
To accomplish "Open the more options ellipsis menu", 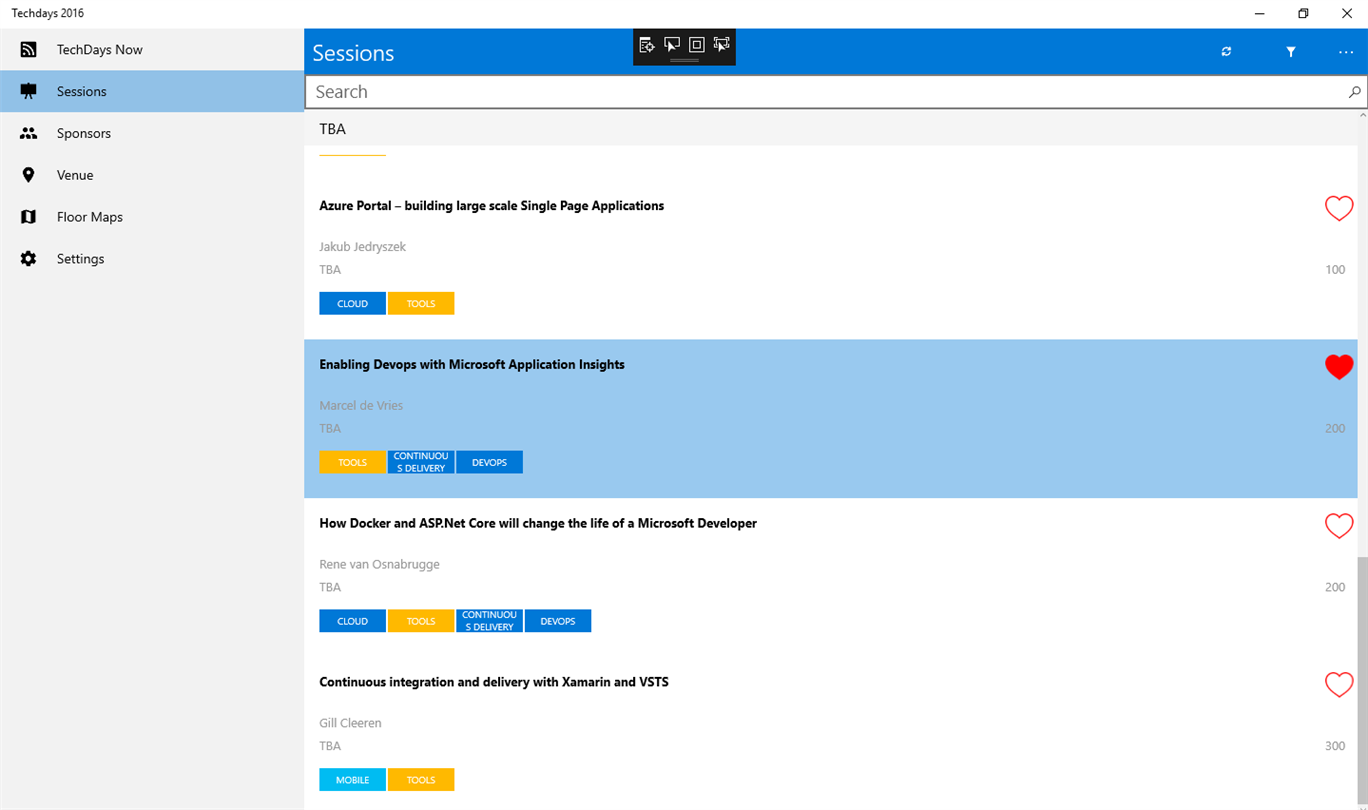I will (1346, 52).
